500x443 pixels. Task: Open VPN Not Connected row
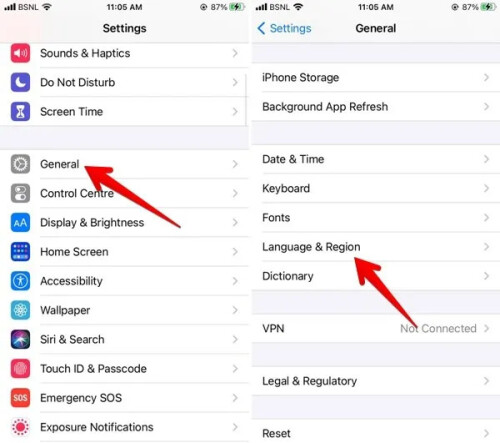point(376,328)
